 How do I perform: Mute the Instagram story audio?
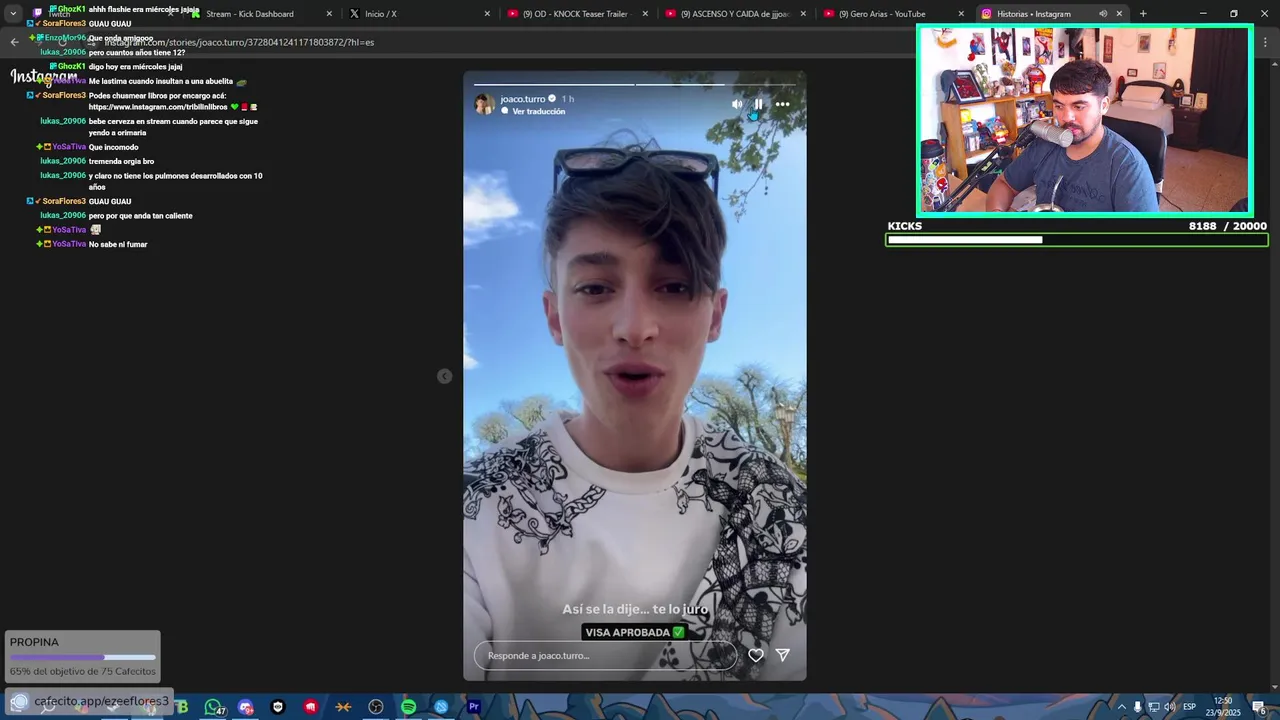coord(737,104)
